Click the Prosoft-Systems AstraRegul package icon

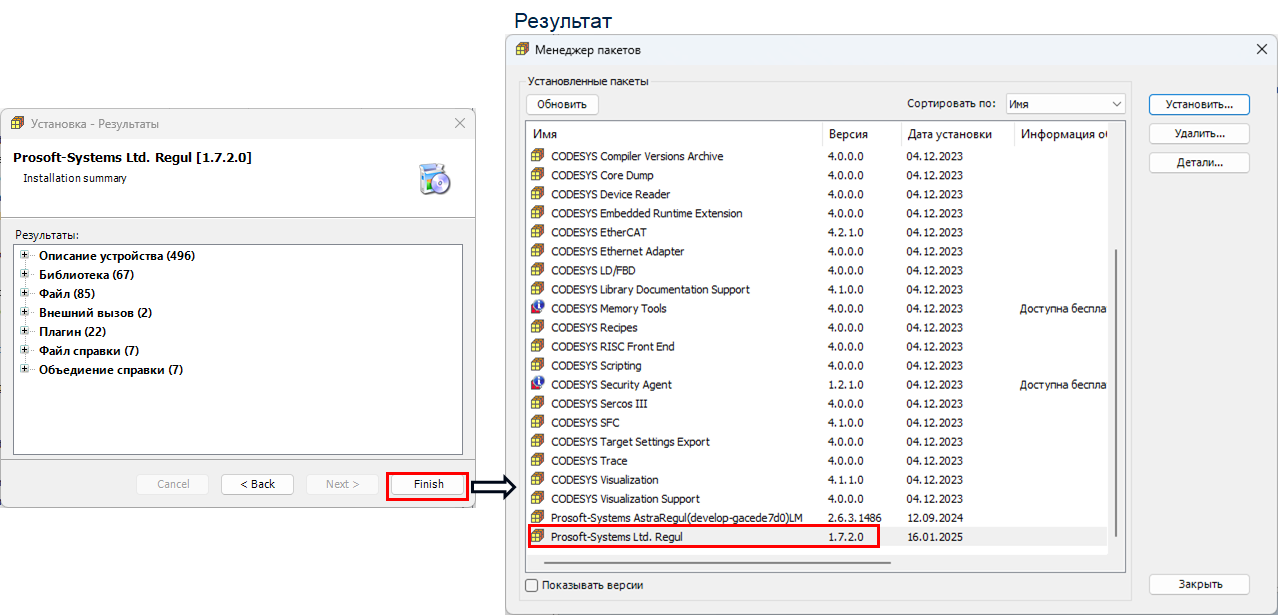click(538, 518)
